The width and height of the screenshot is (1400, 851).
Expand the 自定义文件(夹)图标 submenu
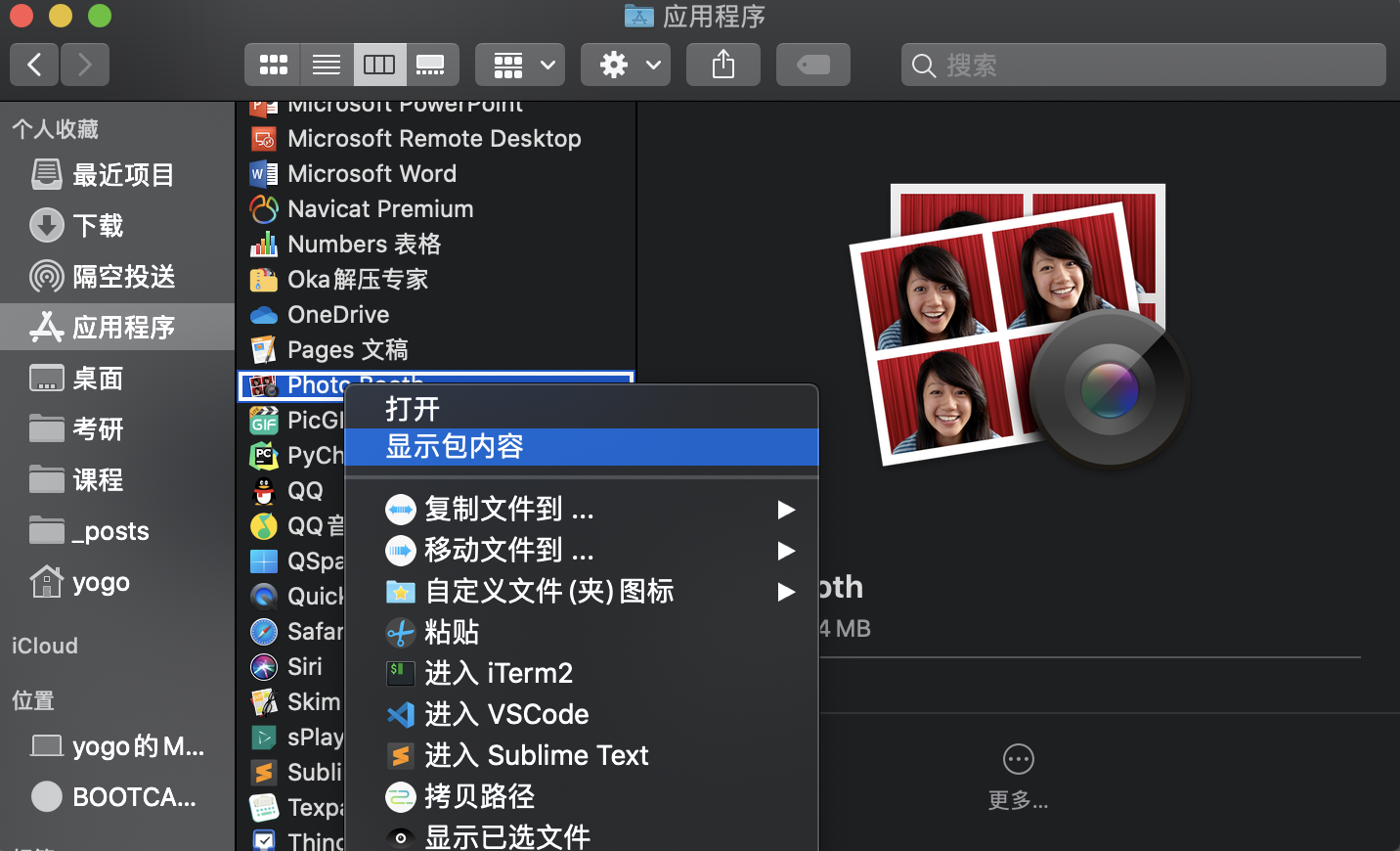pyautogui.click(x=582, y=592)
